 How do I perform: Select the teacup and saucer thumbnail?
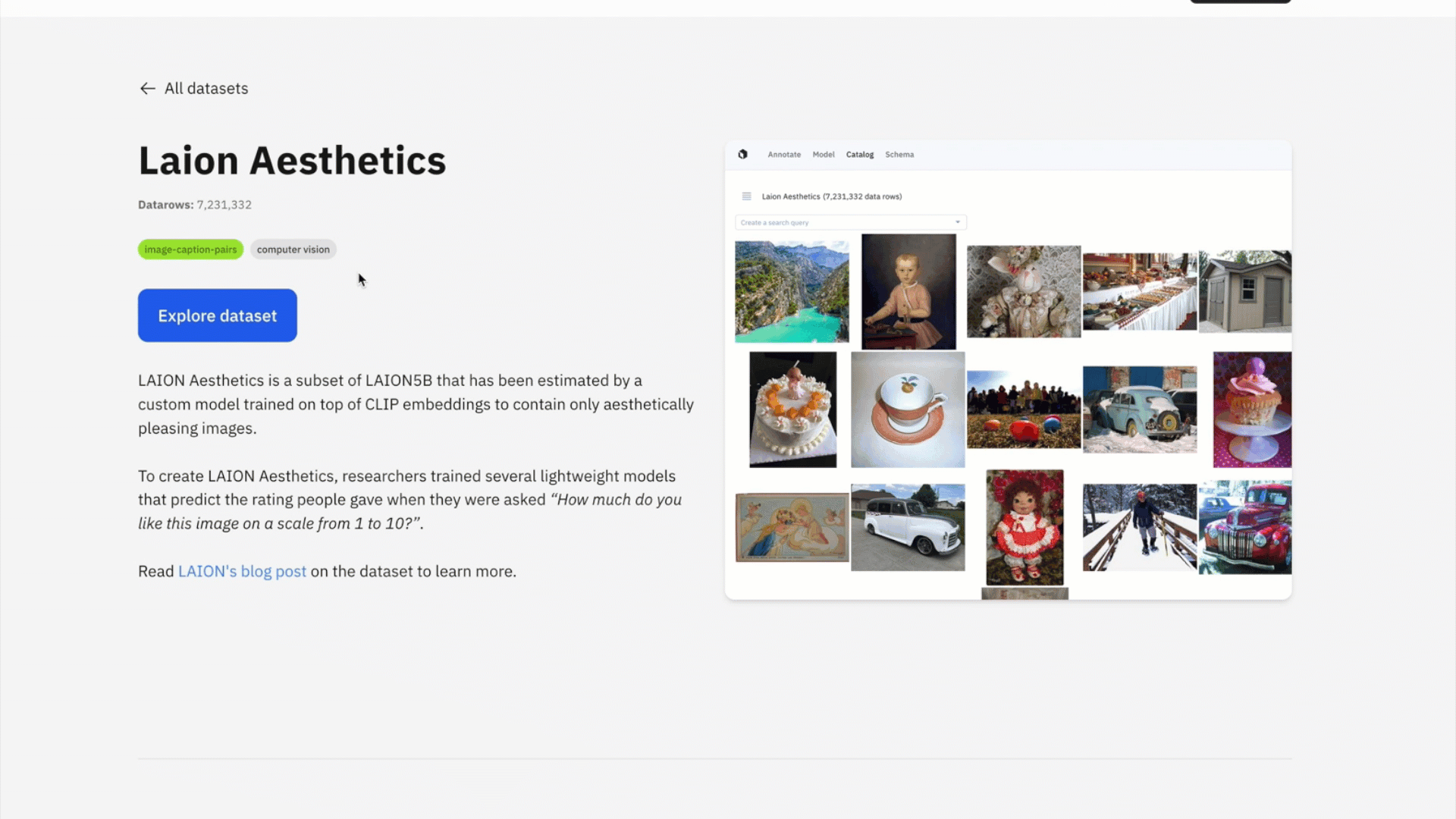[x=908, y=409]
